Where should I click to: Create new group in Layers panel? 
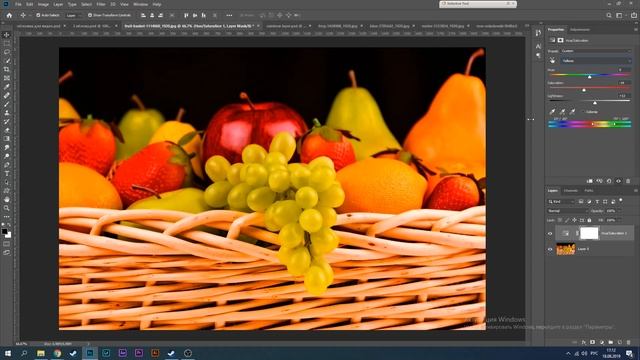(611, 342)
